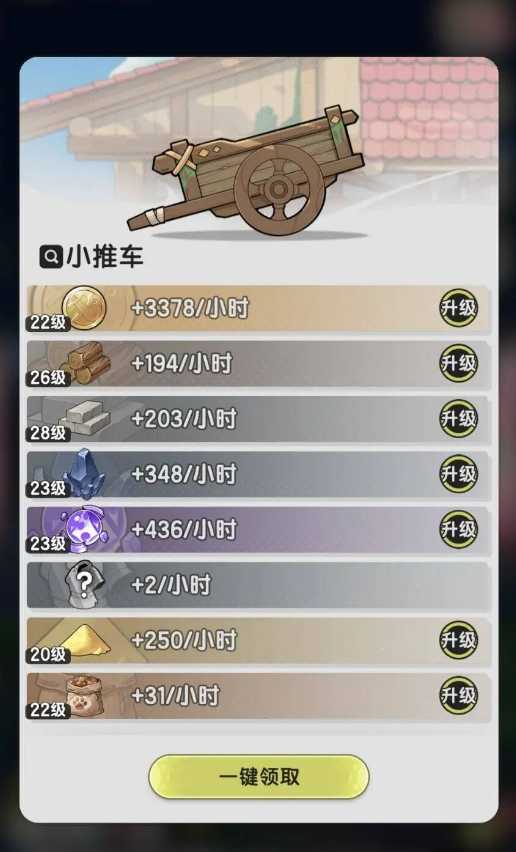Select the +2/小时 locked resource row
The height and width of the screenshot is (852, 516).
pos(259,585)
